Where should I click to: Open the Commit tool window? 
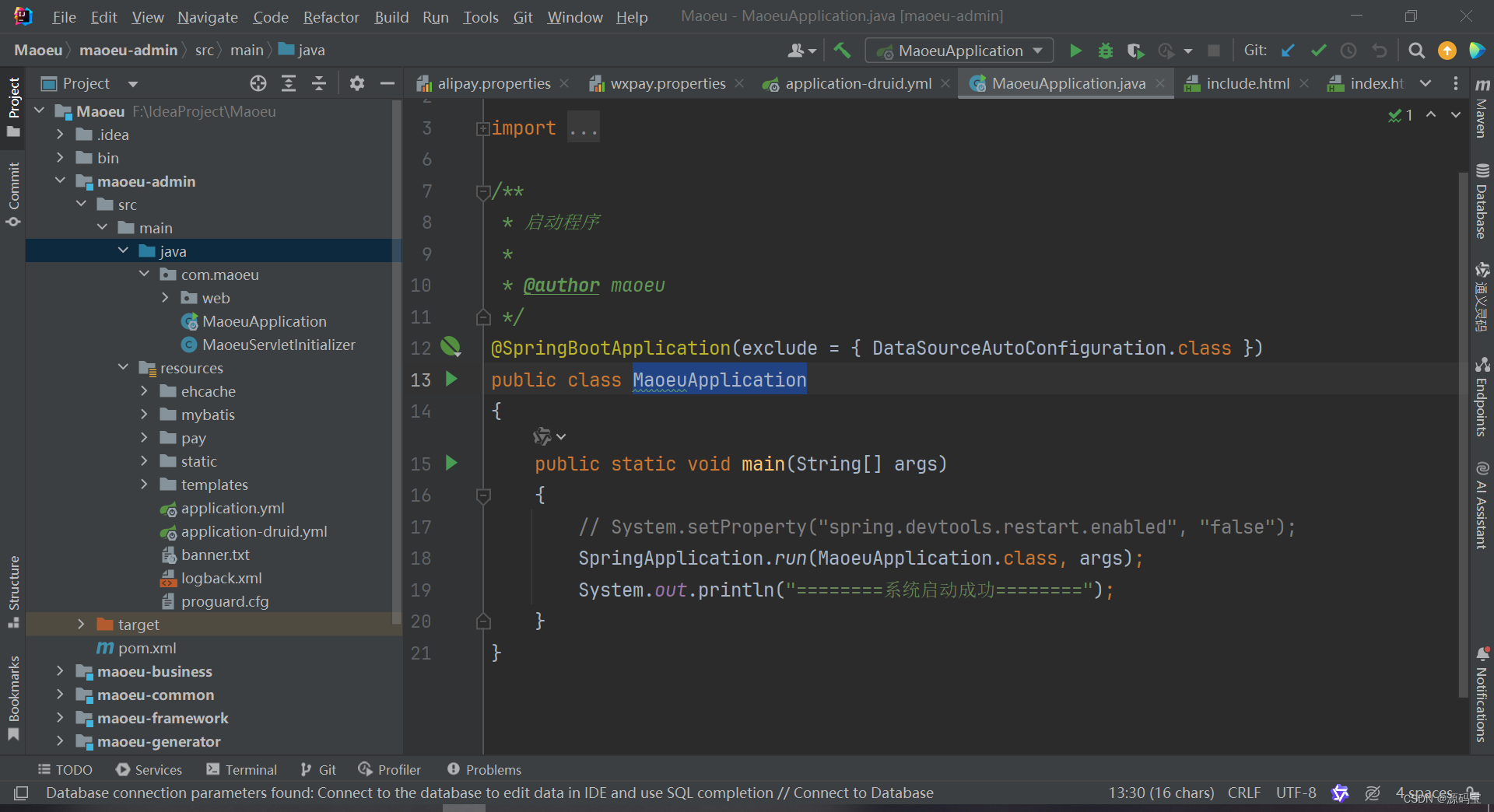13,194
